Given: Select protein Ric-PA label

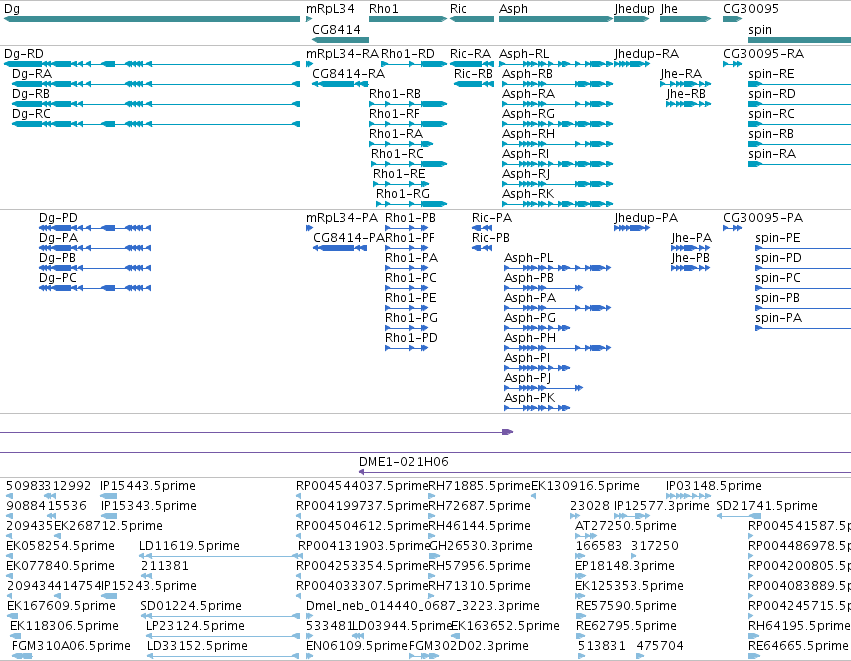Looking at the screenshot, I should coord(492,218).
